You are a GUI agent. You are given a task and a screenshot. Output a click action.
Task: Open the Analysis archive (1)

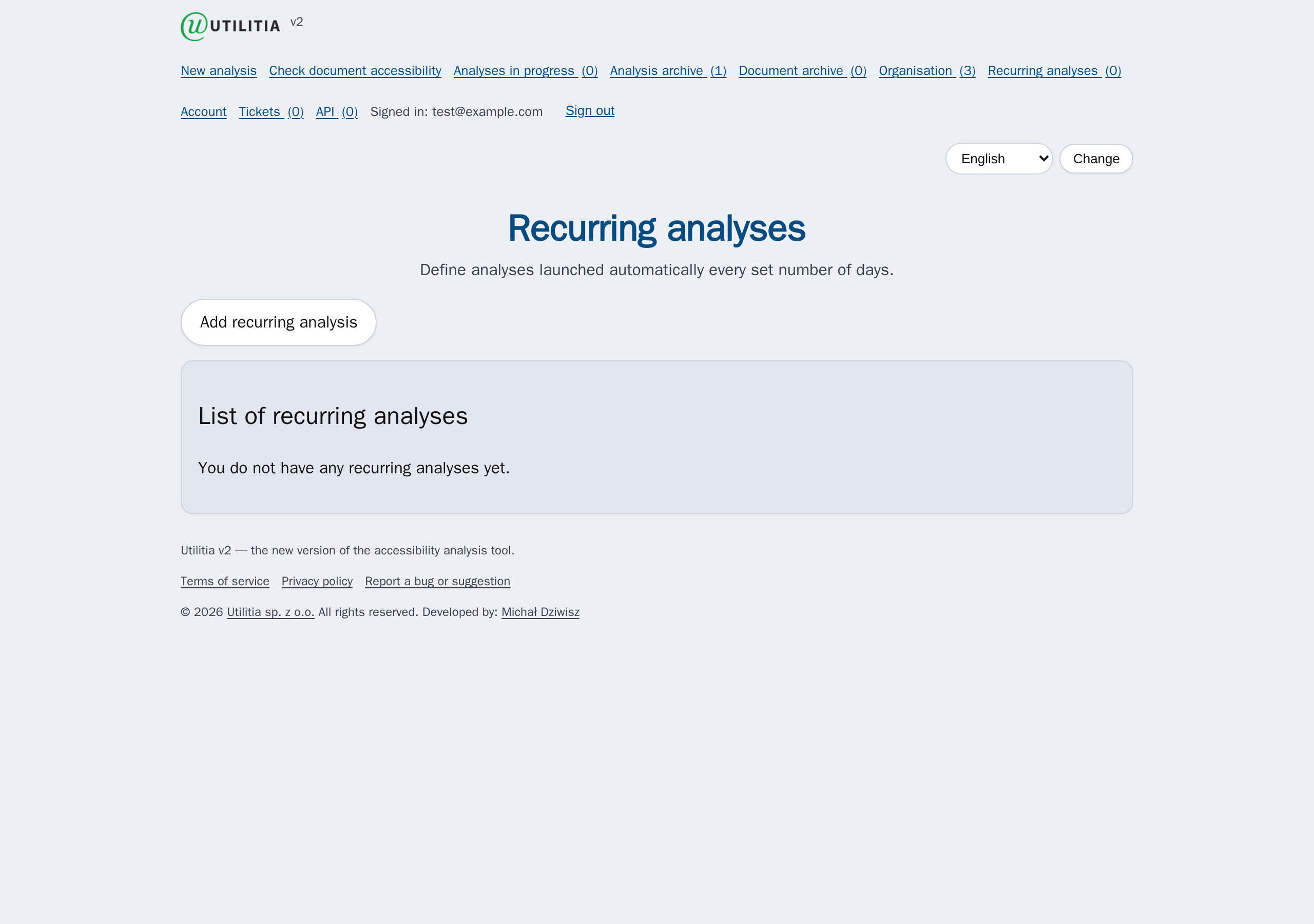(x=668, y=70)
